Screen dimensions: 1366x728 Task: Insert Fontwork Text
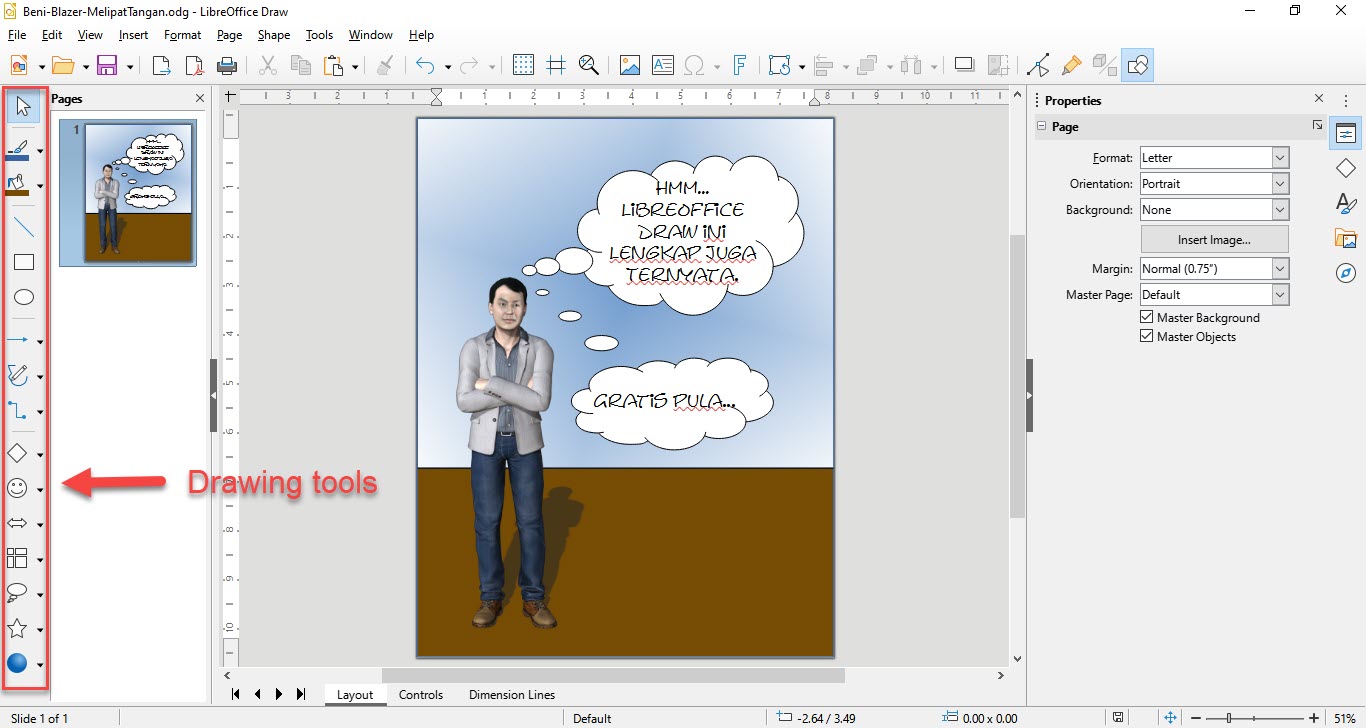tap(740, 66)
